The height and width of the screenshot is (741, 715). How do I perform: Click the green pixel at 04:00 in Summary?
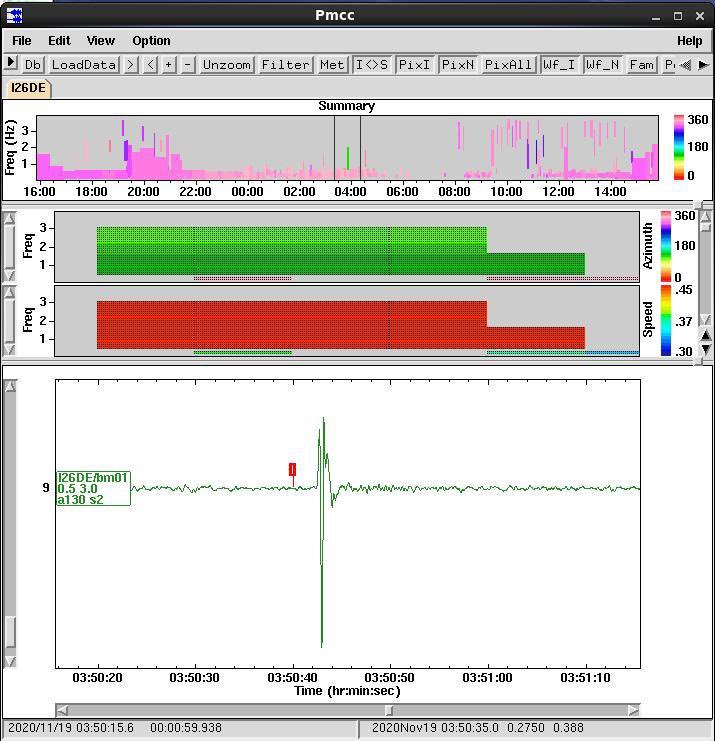(x=348, y=158)
